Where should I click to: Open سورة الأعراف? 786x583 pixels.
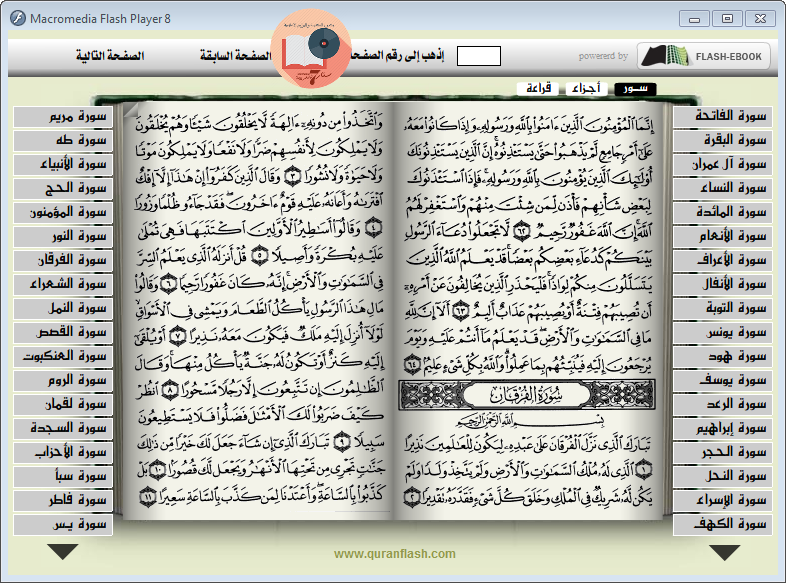722,260
